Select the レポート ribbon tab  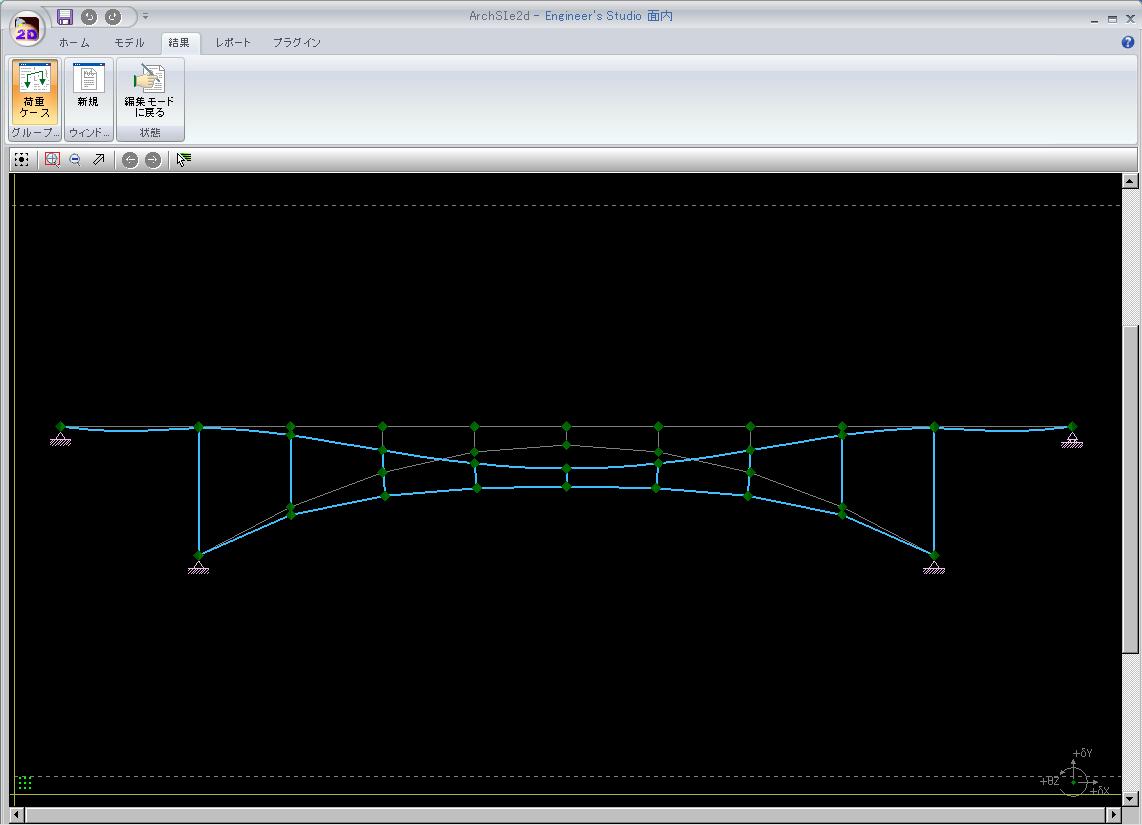pyautogui.click(x=233, y=43)
